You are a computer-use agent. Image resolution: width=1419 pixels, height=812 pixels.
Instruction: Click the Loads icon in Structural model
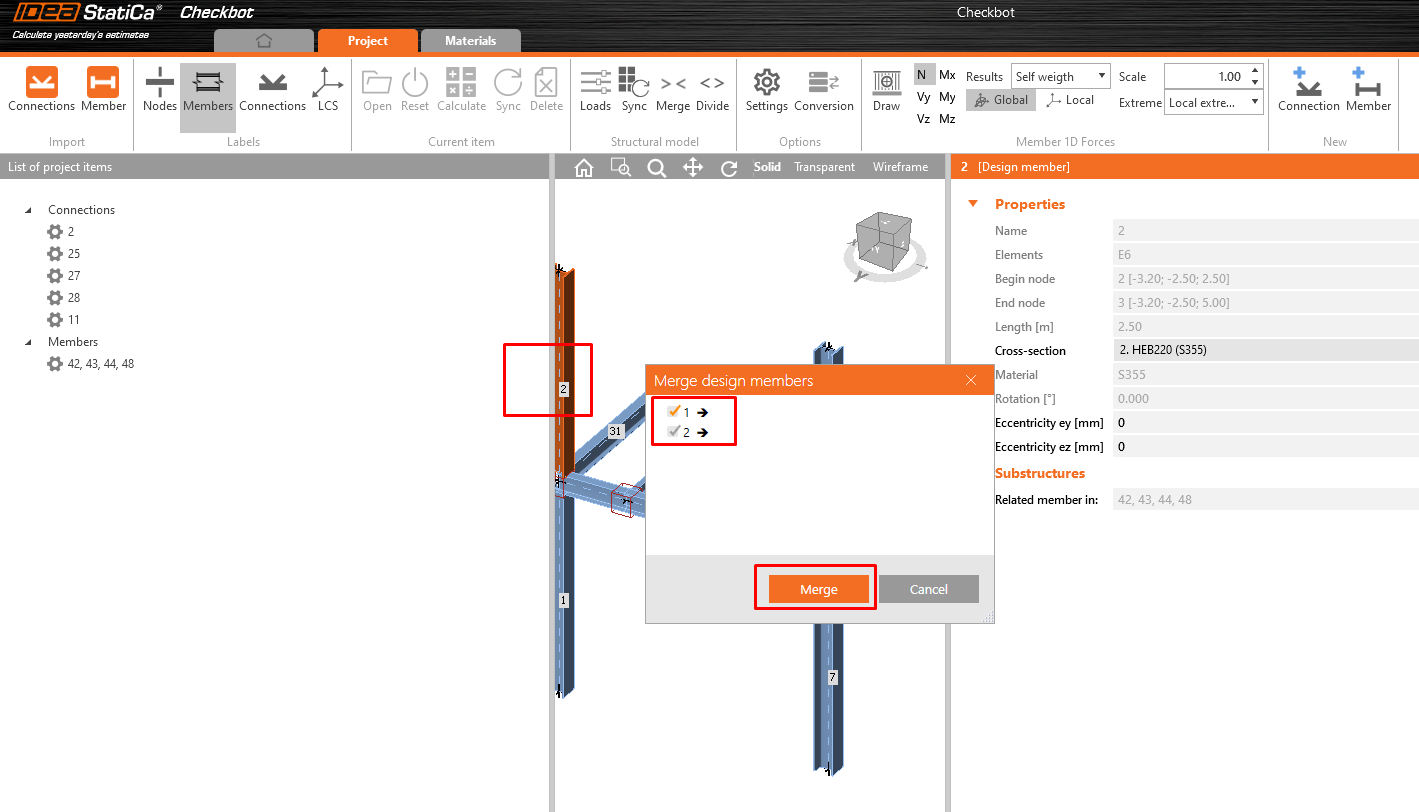[x=595, y=90]
